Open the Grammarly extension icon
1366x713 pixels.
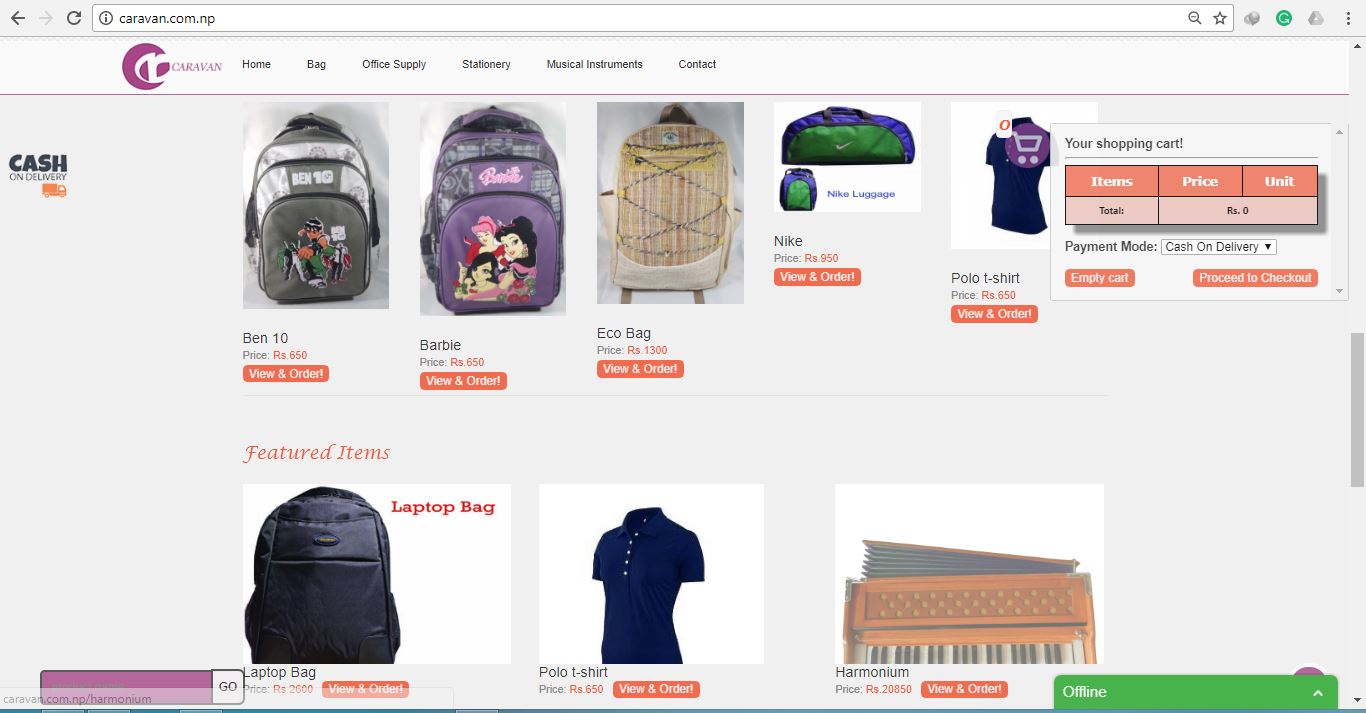click(x=1284, y=18)
